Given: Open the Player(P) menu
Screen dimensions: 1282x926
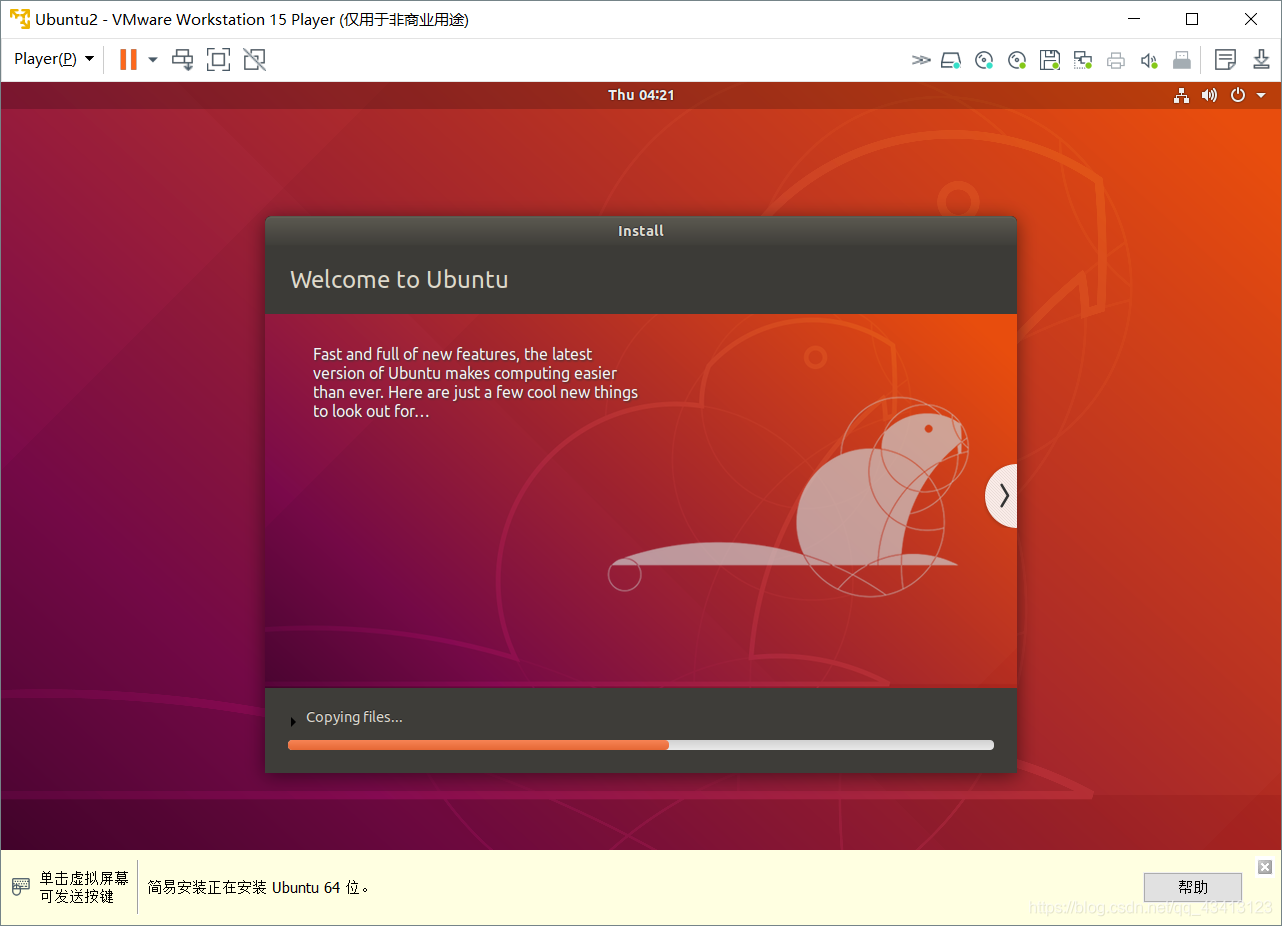Looking at the screenshot, I should click(54, 59).
